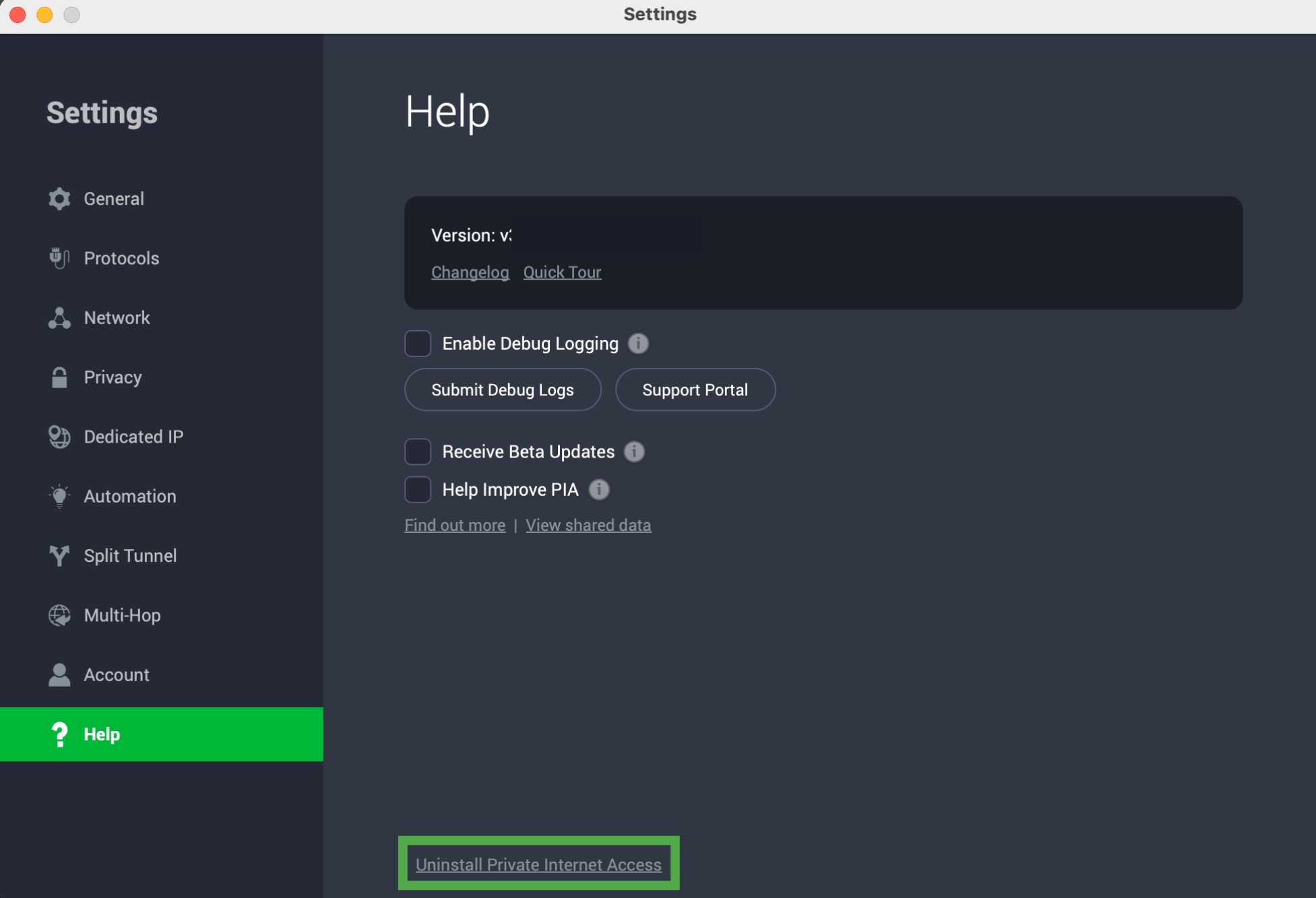Click the Protocols plug icon
Viewport: 1316px width, 898px height.
click(59, 258)
